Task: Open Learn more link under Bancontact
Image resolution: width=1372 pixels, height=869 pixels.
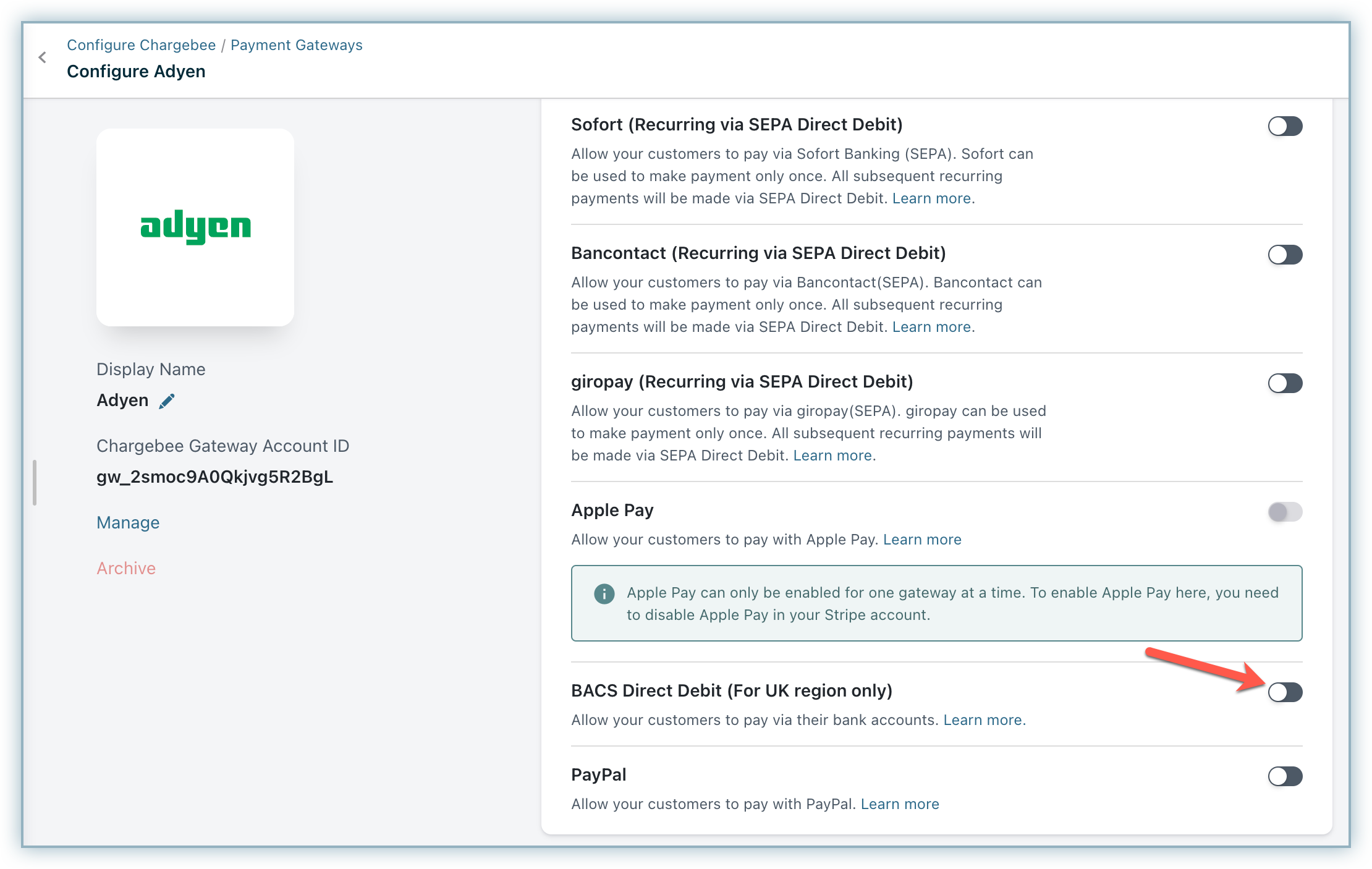Action: pos(931,327)
